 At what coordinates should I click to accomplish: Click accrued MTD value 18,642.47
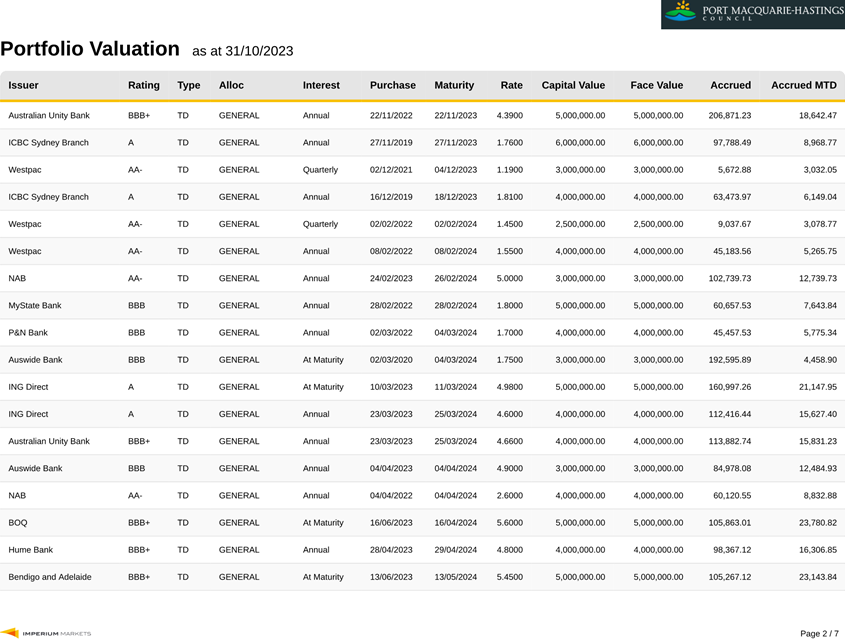click(818, 115)
